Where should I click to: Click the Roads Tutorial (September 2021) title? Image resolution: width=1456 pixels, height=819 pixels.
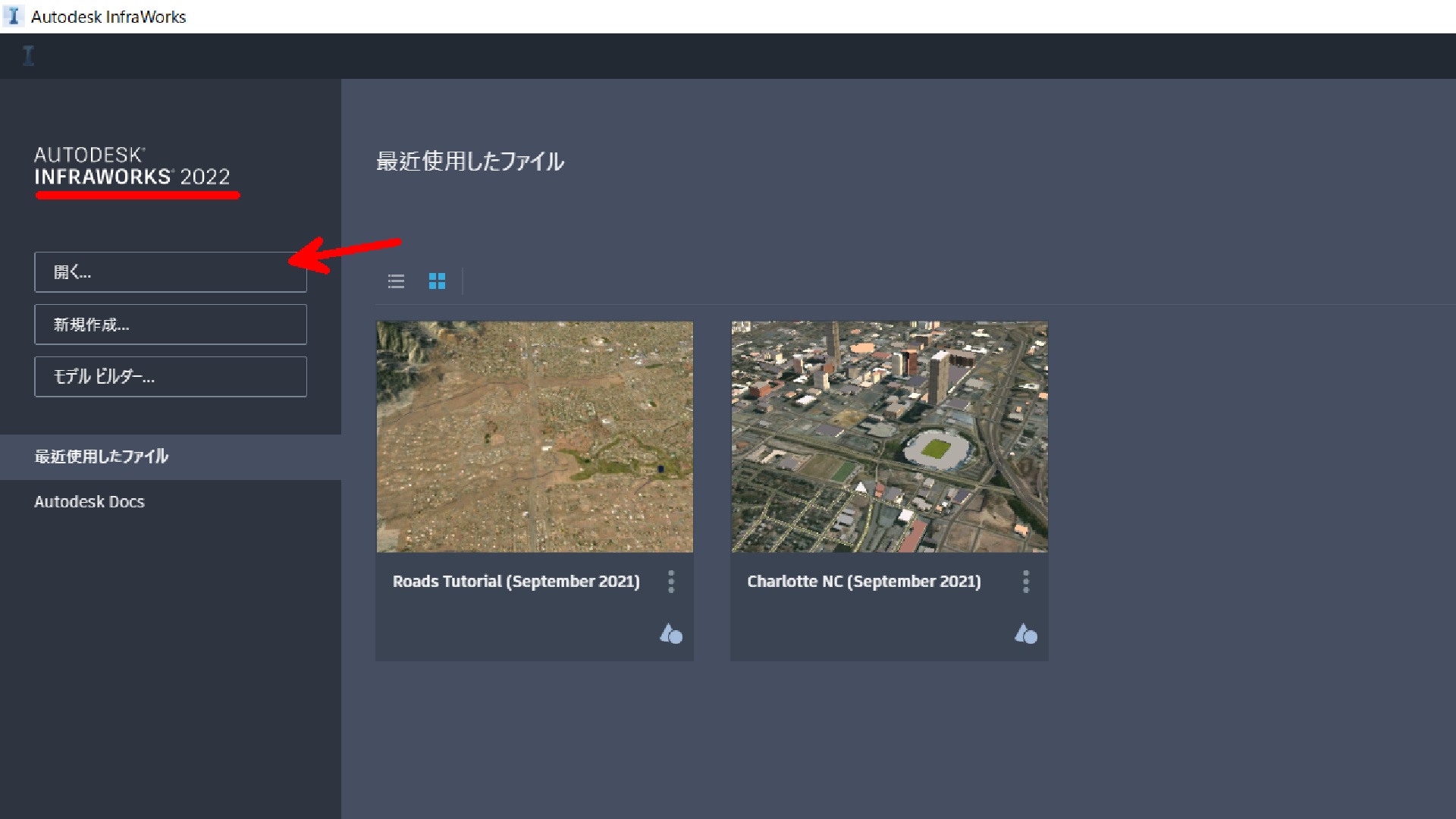click(516, 582)
